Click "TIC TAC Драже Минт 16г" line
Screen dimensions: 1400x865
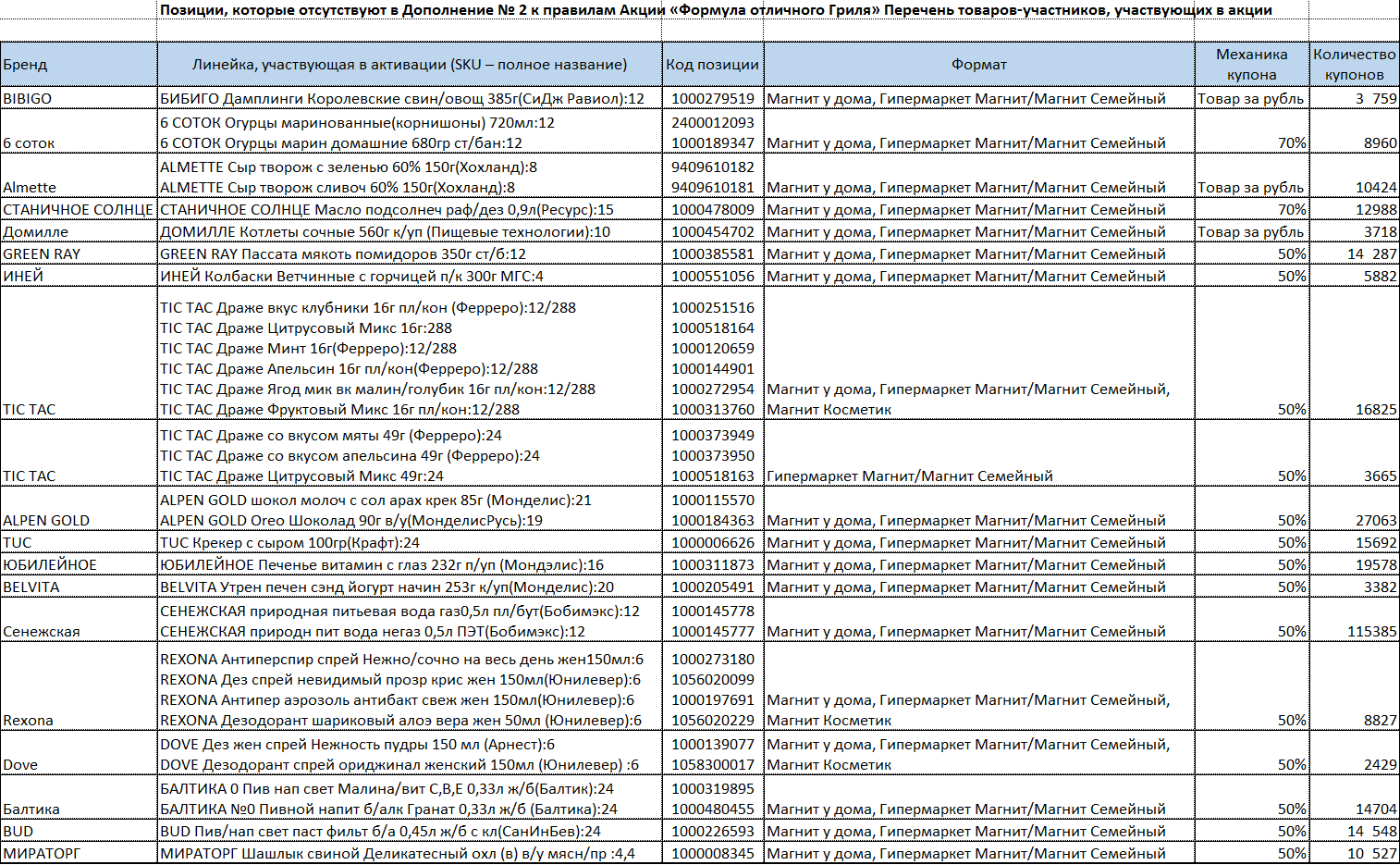[308, 348]
